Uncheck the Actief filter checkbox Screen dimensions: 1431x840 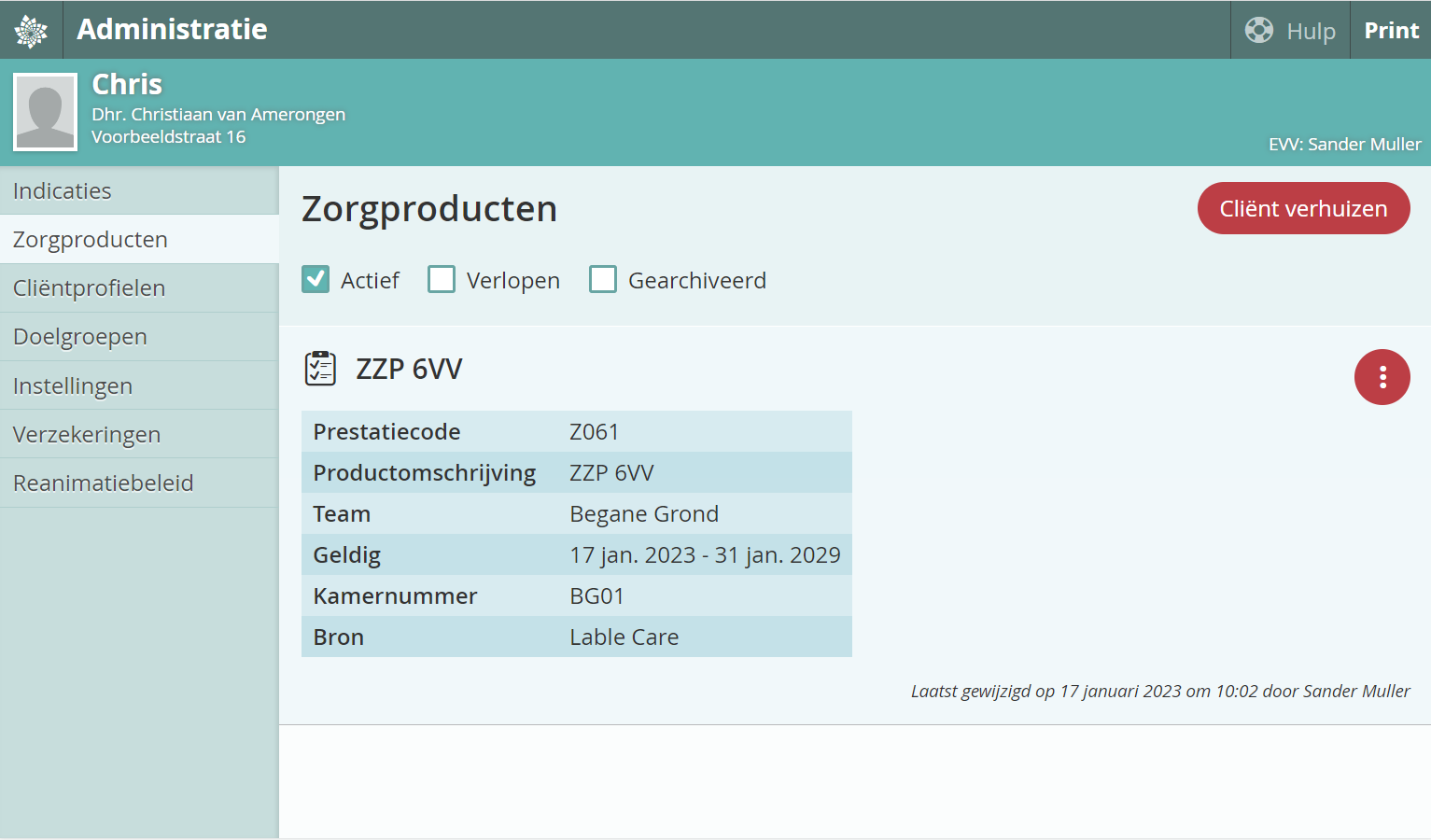[x=316, y=280]
